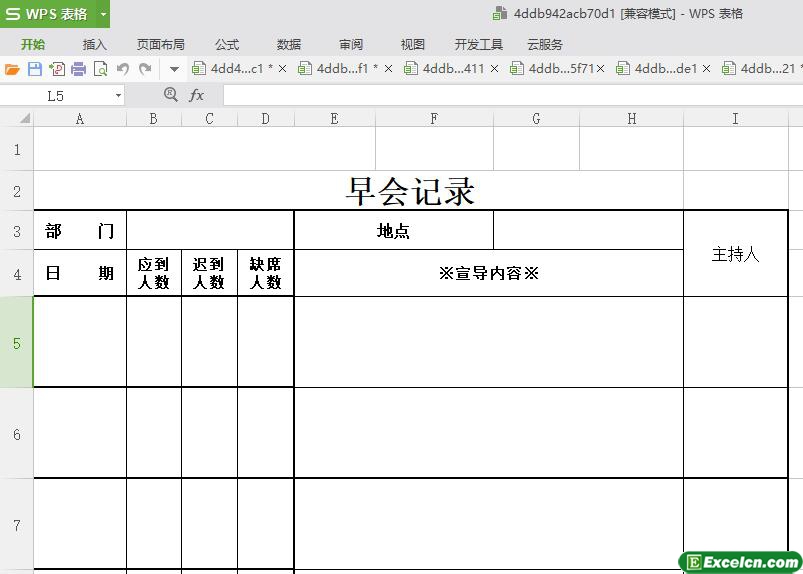Click the formula bar input area
The width and height of the screenshot is (803, 574).
(513, 96)
